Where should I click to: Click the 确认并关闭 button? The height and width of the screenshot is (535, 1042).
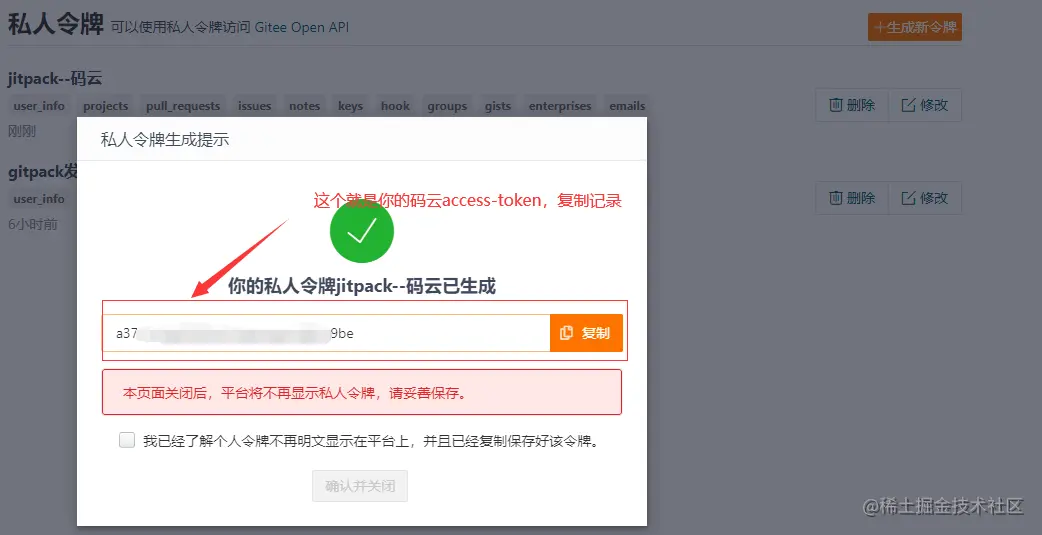pos(360,486)
